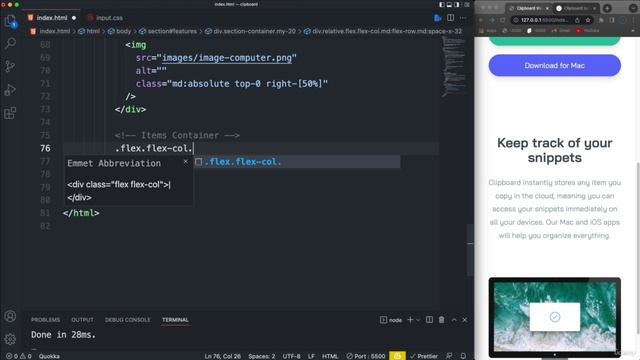Click the Port : 5500 Live Server status

pyautogui.click(x=365, y=356)
